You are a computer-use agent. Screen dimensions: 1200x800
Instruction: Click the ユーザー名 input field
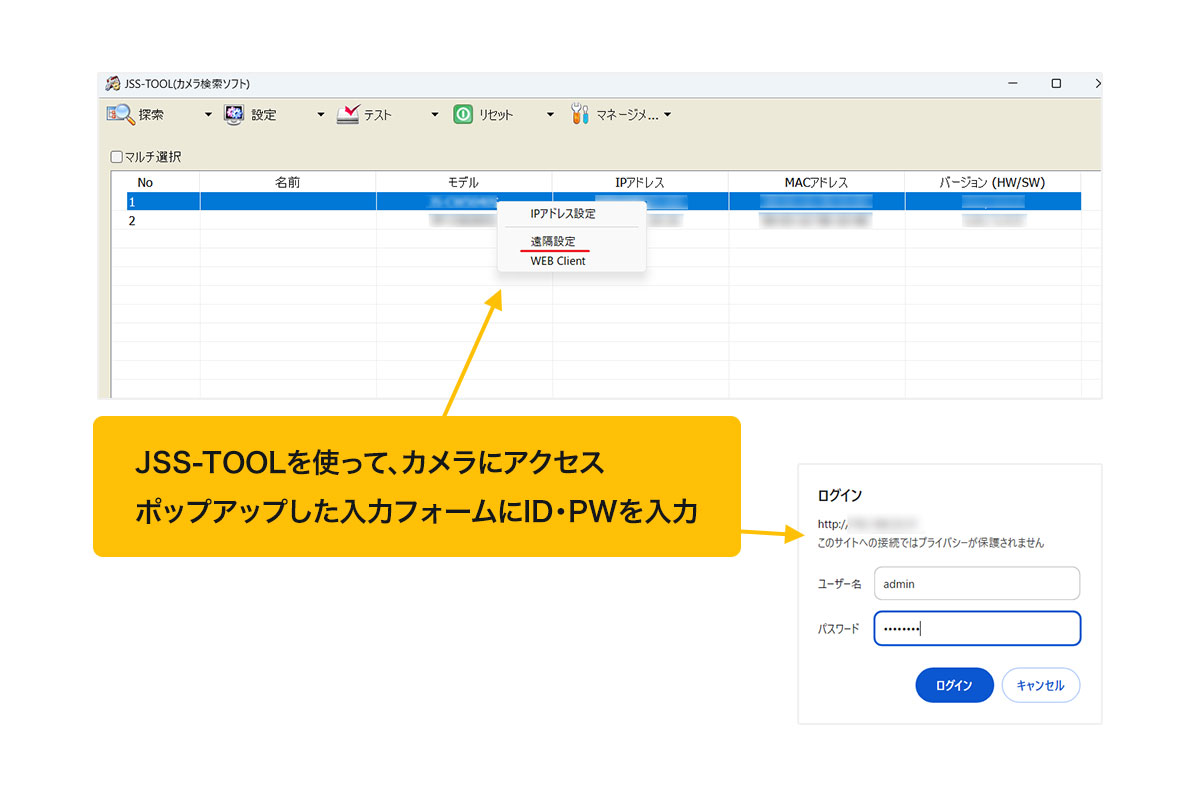[x=977, y=584]
